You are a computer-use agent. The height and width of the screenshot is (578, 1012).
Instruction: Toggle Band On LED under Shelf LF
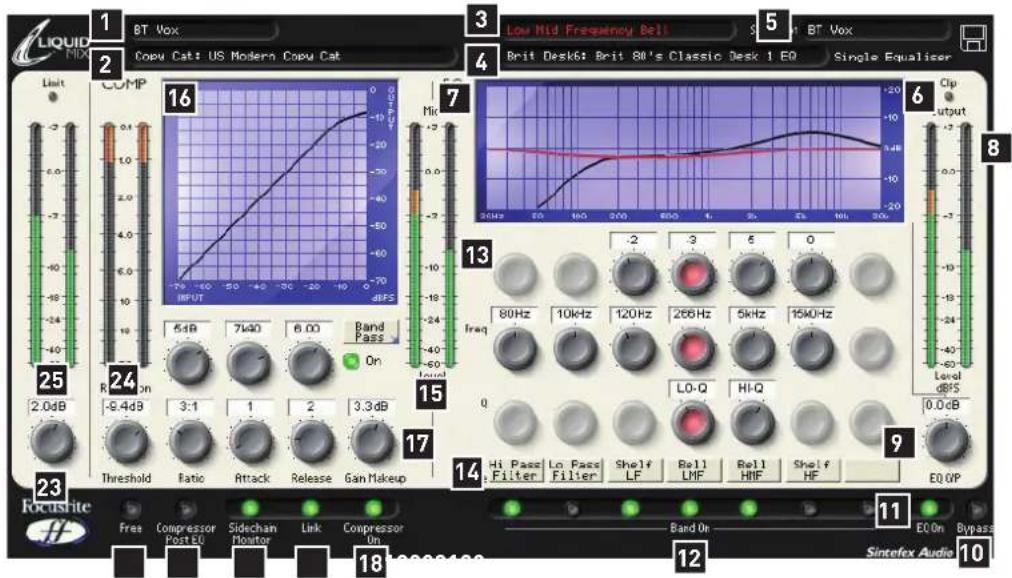point(631,509)
